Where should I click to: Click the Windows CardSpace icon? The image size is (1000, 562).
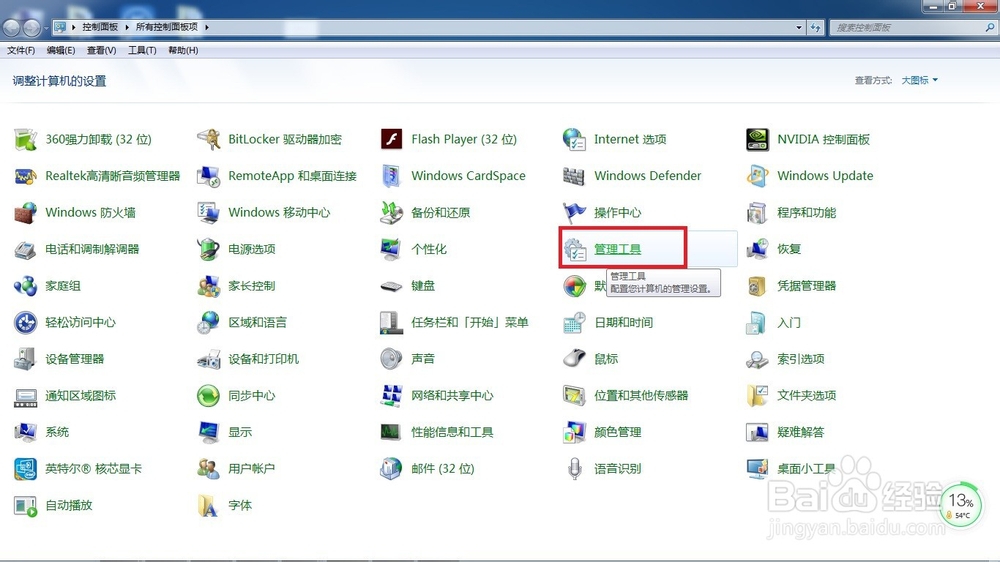coord(392,175)
